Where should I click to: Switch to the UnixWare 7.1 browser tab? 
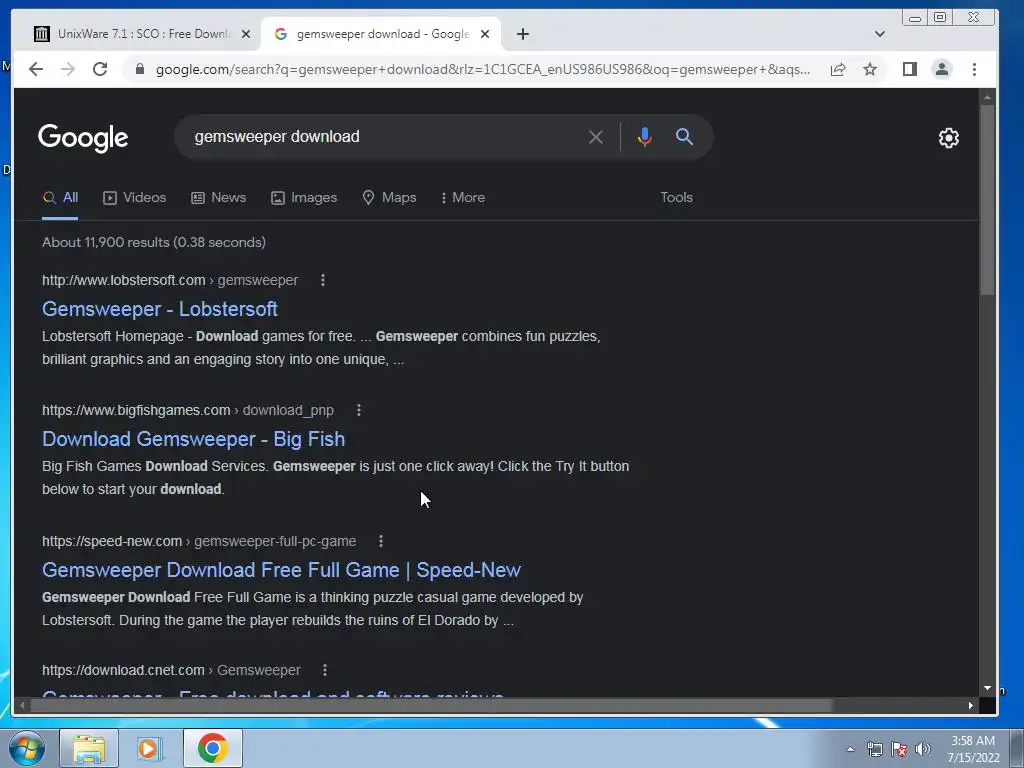pos(135,34)
